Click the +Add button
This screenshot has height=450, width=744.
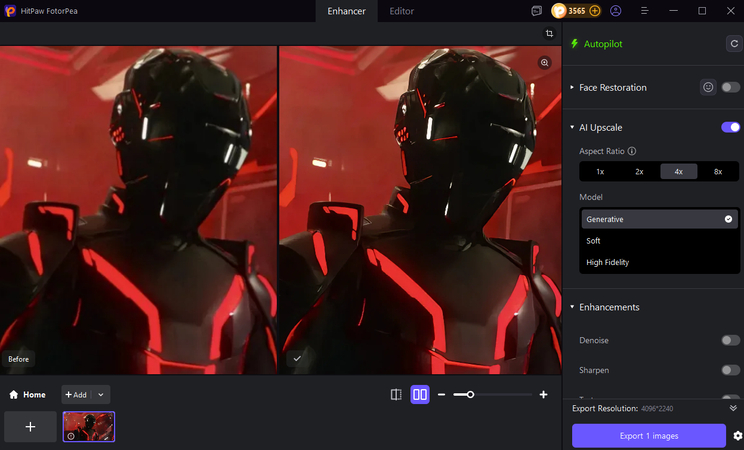(76, 394)
